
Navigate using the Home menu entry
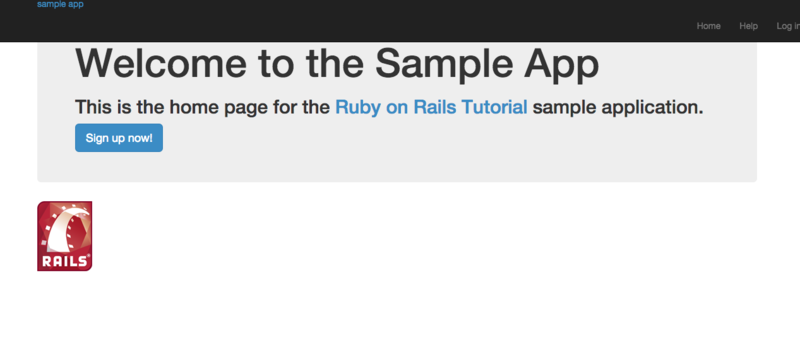coord(709,26)
